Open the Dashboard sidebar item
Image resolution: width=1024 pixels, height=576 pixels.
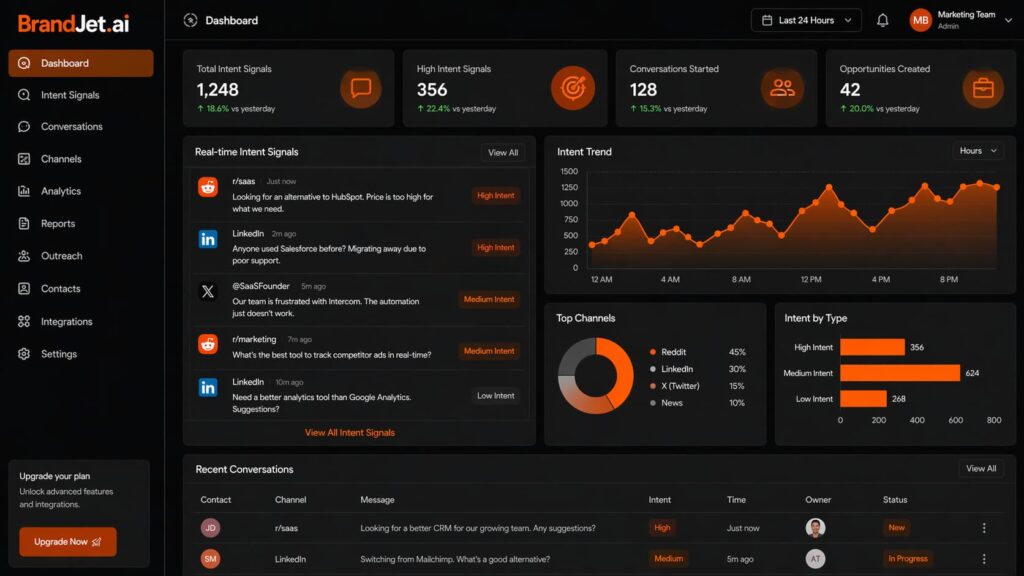pyautogui.click(x=81, y=63)
